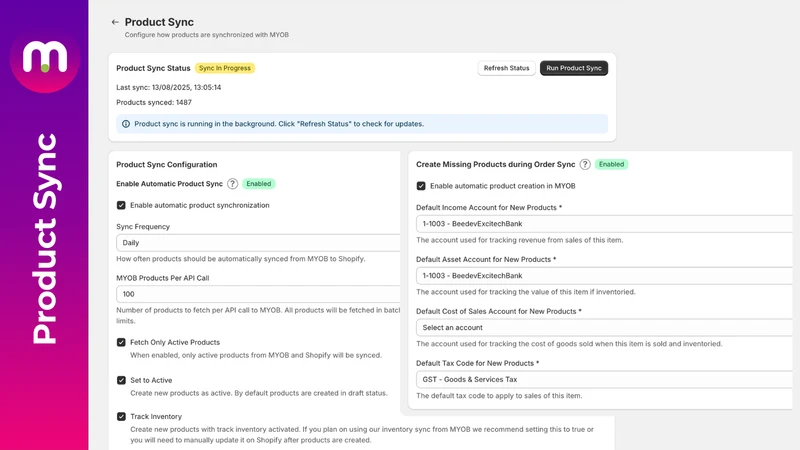
Task: Click the Products synced: 1487 text
Action: [x=154, y=103]
